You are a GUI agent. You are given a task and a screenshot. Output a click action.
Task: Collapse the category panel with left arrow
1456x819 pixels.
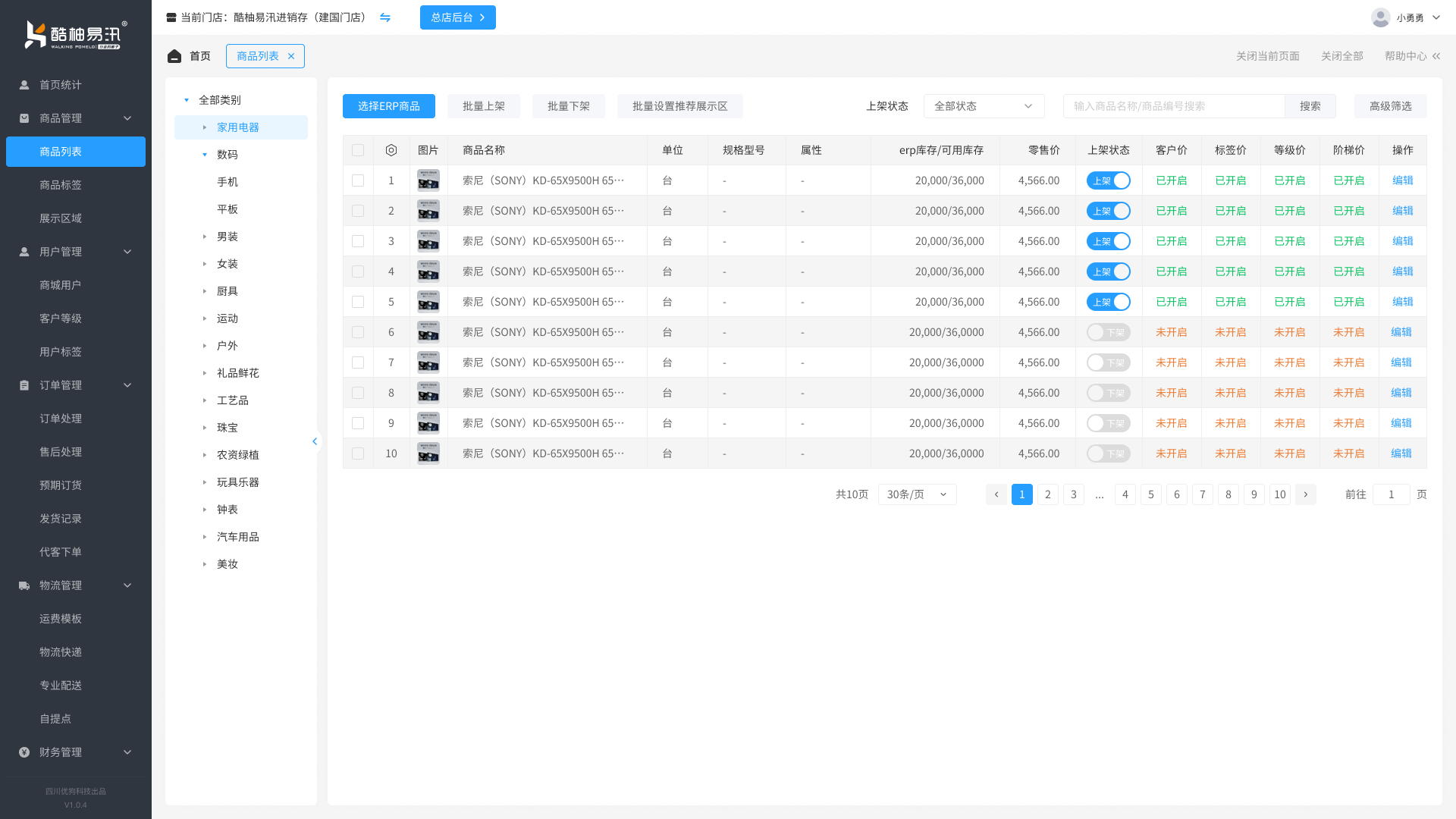click(x=315, y=441)
